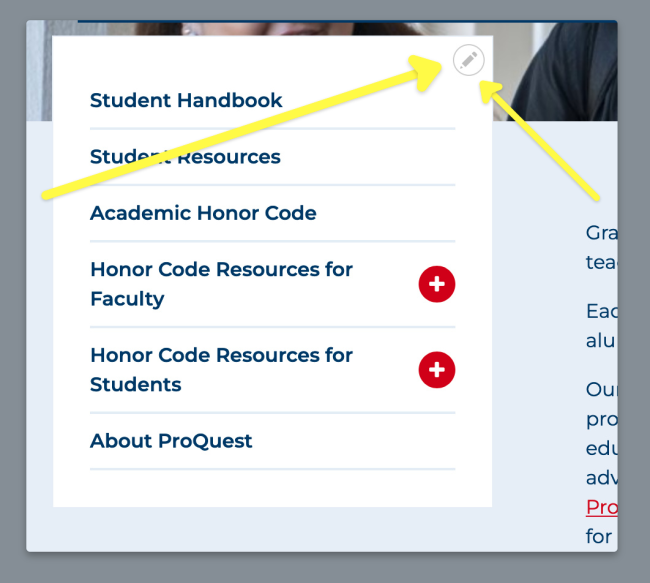The width and height of the screenshot is (650, 583).
Task: Click the right yellow arrow annotation
Action: (545, 140)
